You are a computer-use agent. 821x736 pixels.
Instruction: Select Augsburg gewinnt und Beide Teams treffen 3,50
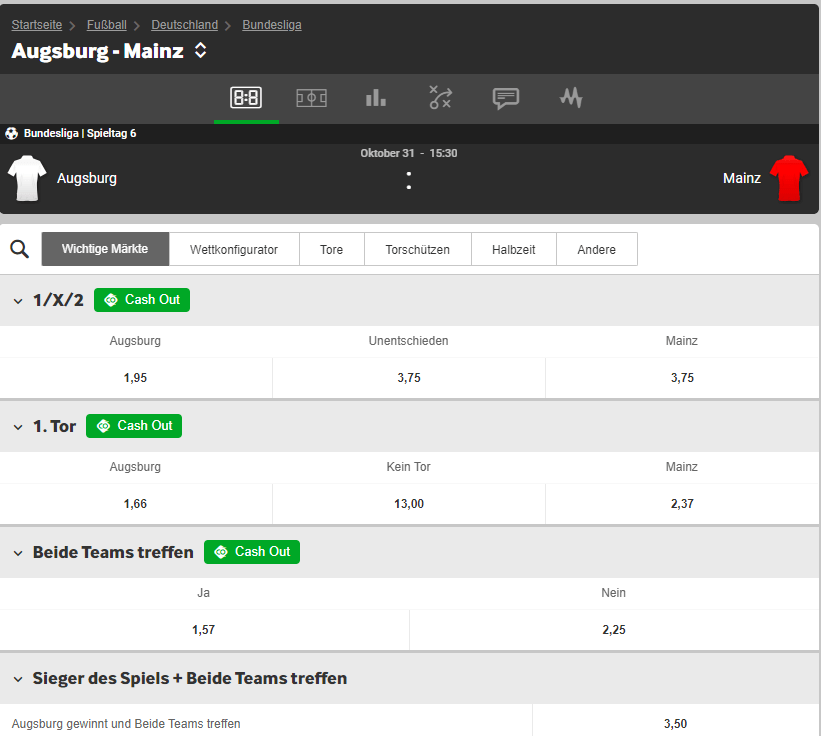click(x=675, y=723)
